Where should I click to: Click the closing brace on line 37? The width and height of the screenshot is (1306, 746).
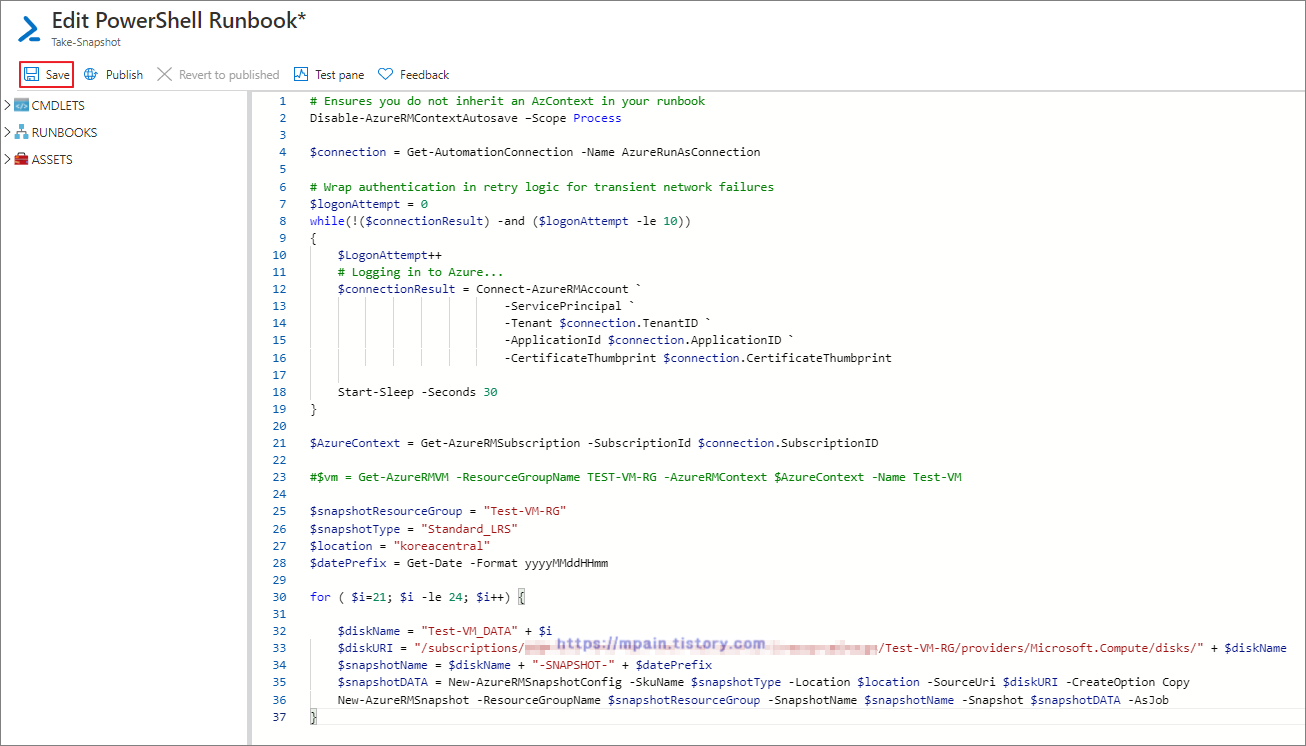coord(313,717)
